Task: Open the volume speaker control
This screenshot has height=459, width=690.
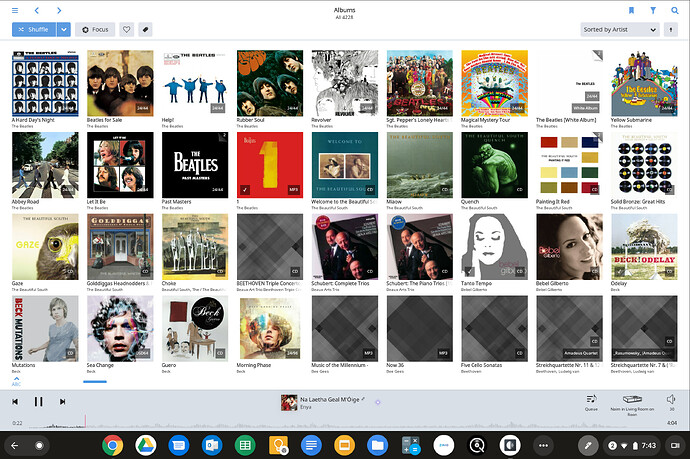Action: click(x=672, y=402)
